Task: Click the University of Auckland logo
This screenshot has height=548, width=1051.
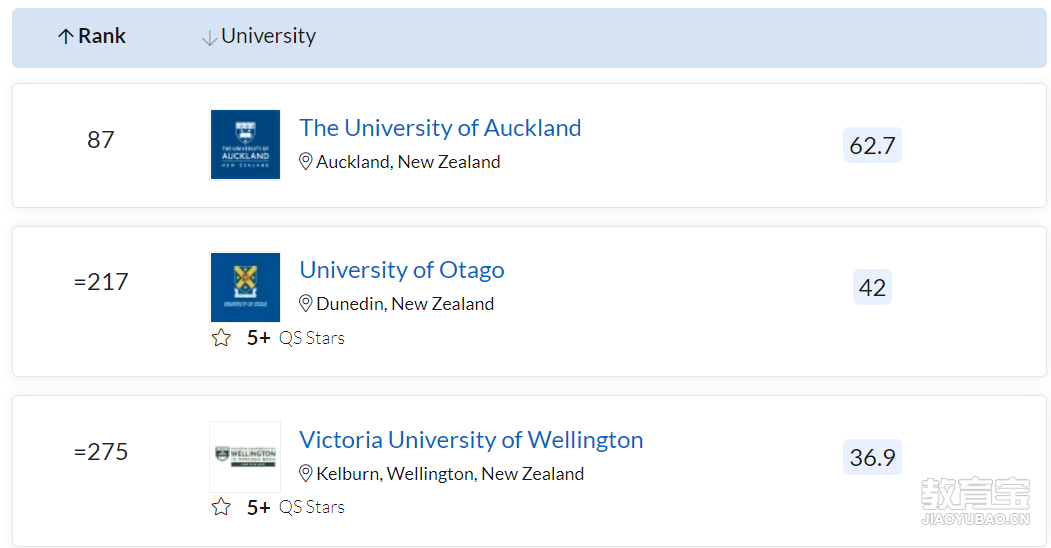Action: click(245, 145)
